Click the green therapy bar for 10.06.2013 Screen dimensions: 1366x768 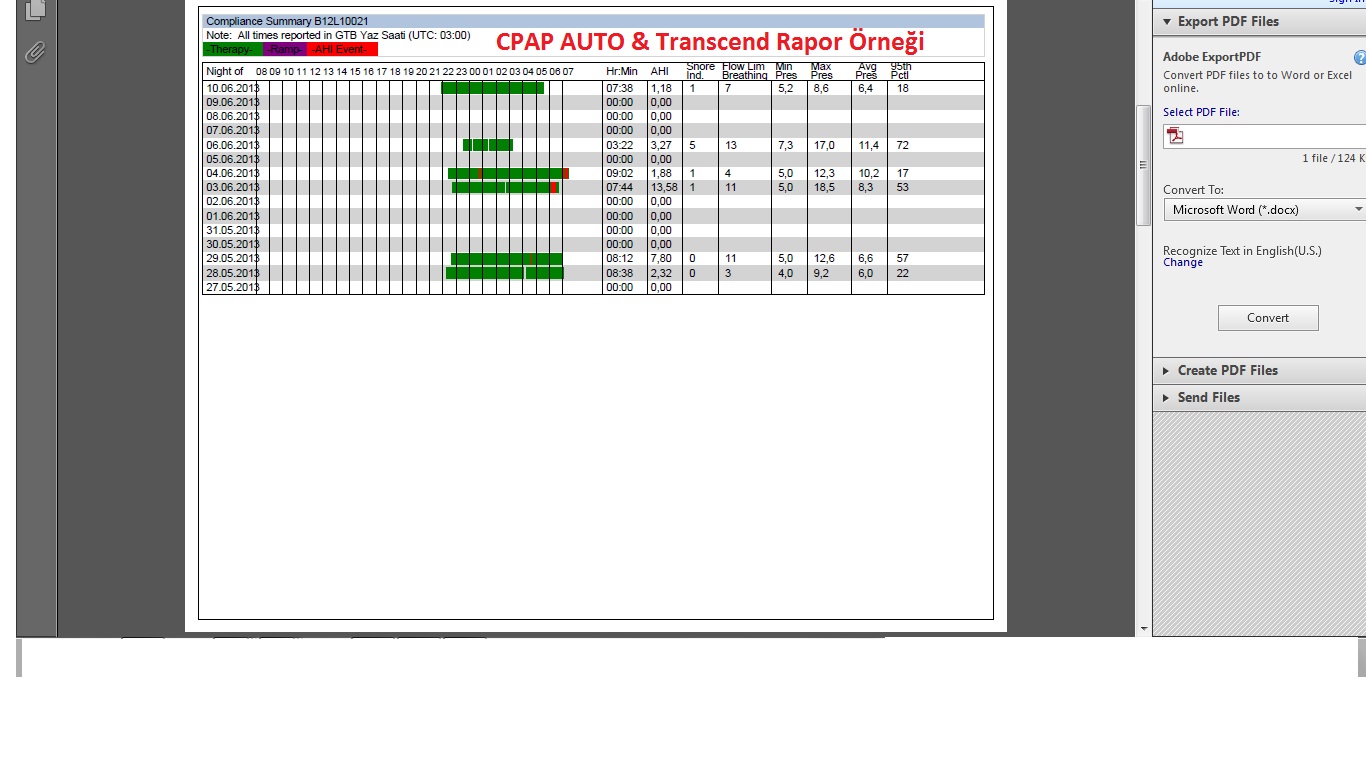[x=492, y=88]
